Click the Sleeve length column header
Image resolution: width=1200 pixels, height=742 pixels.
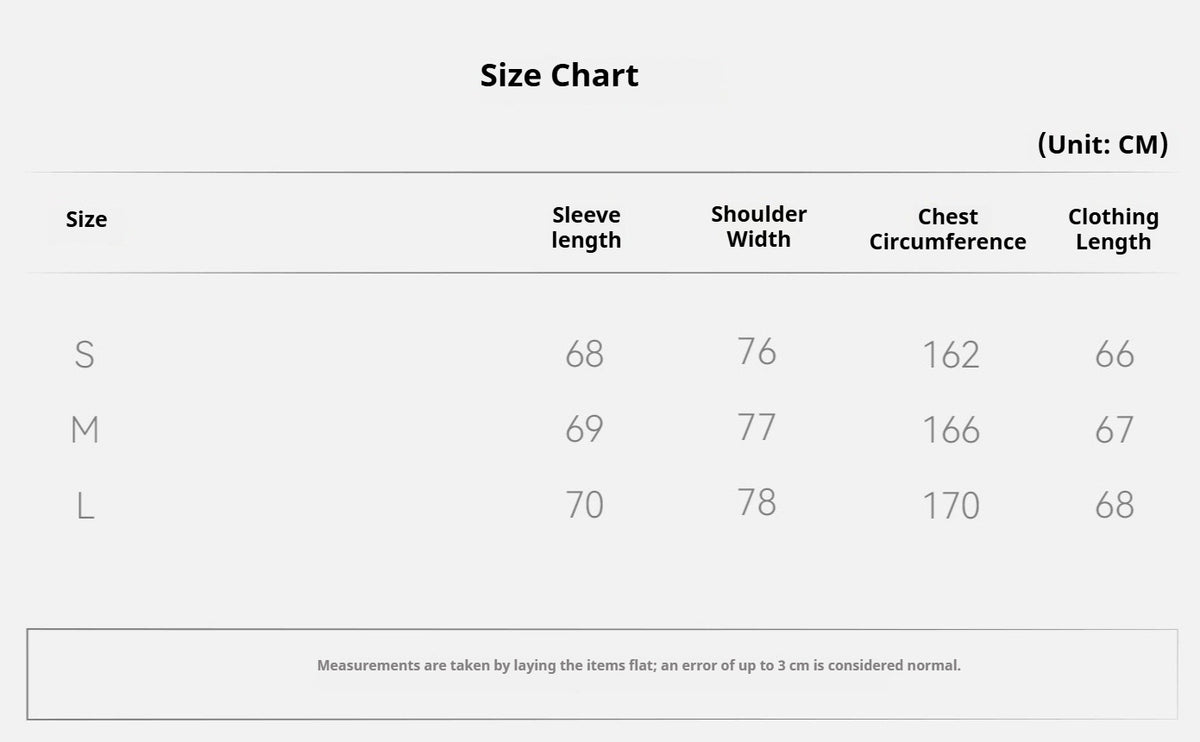point(586,228)
